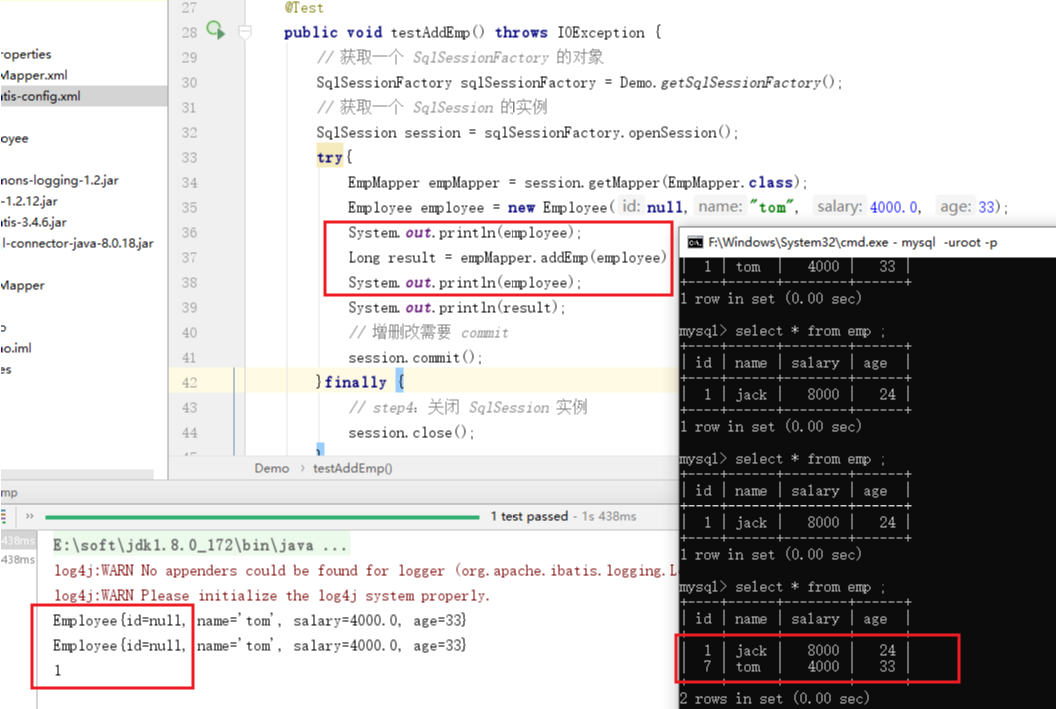Viewport: 1056px width, 709px height.
Task: Click the 'id:' parameter hint
Action: (631, 207)
